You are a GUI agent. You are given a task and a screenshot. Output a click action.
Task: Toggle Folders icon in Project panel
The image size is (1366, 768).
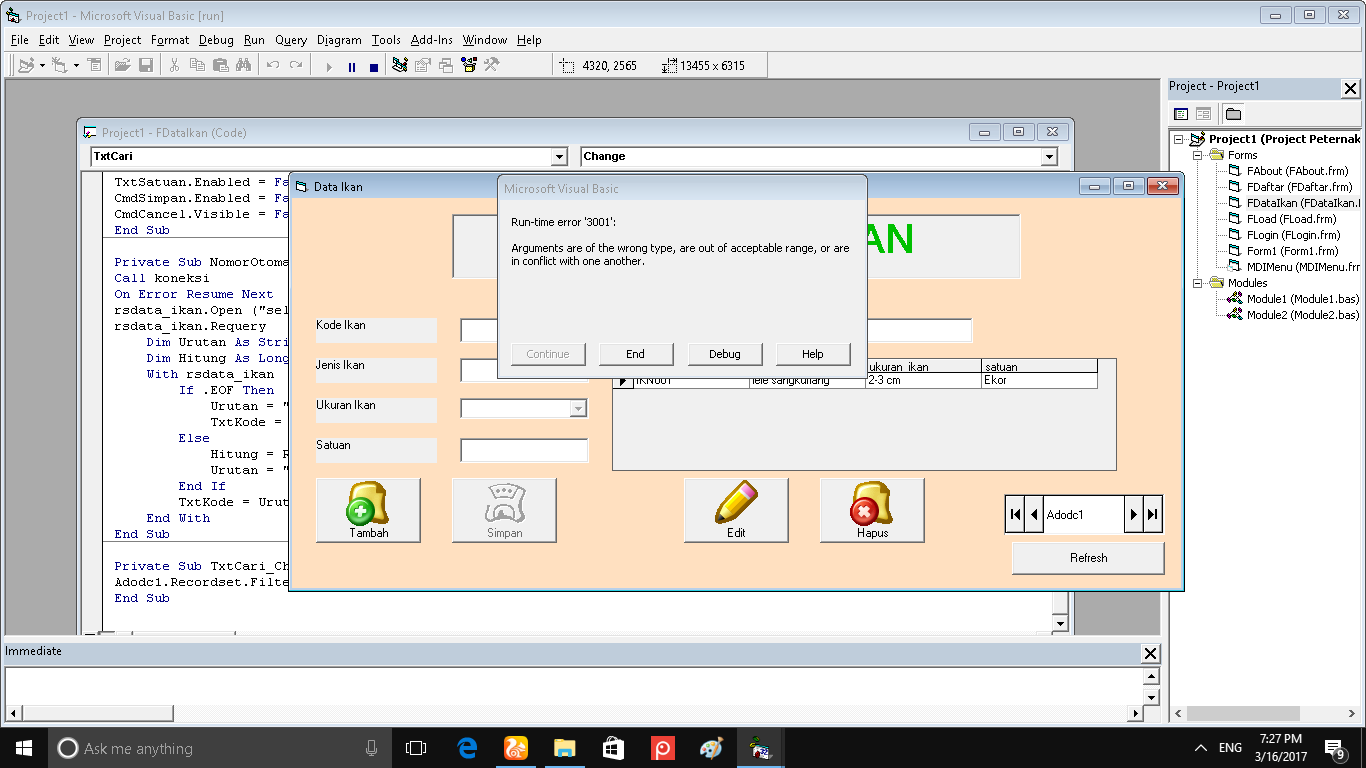(x=1233, y=114)
